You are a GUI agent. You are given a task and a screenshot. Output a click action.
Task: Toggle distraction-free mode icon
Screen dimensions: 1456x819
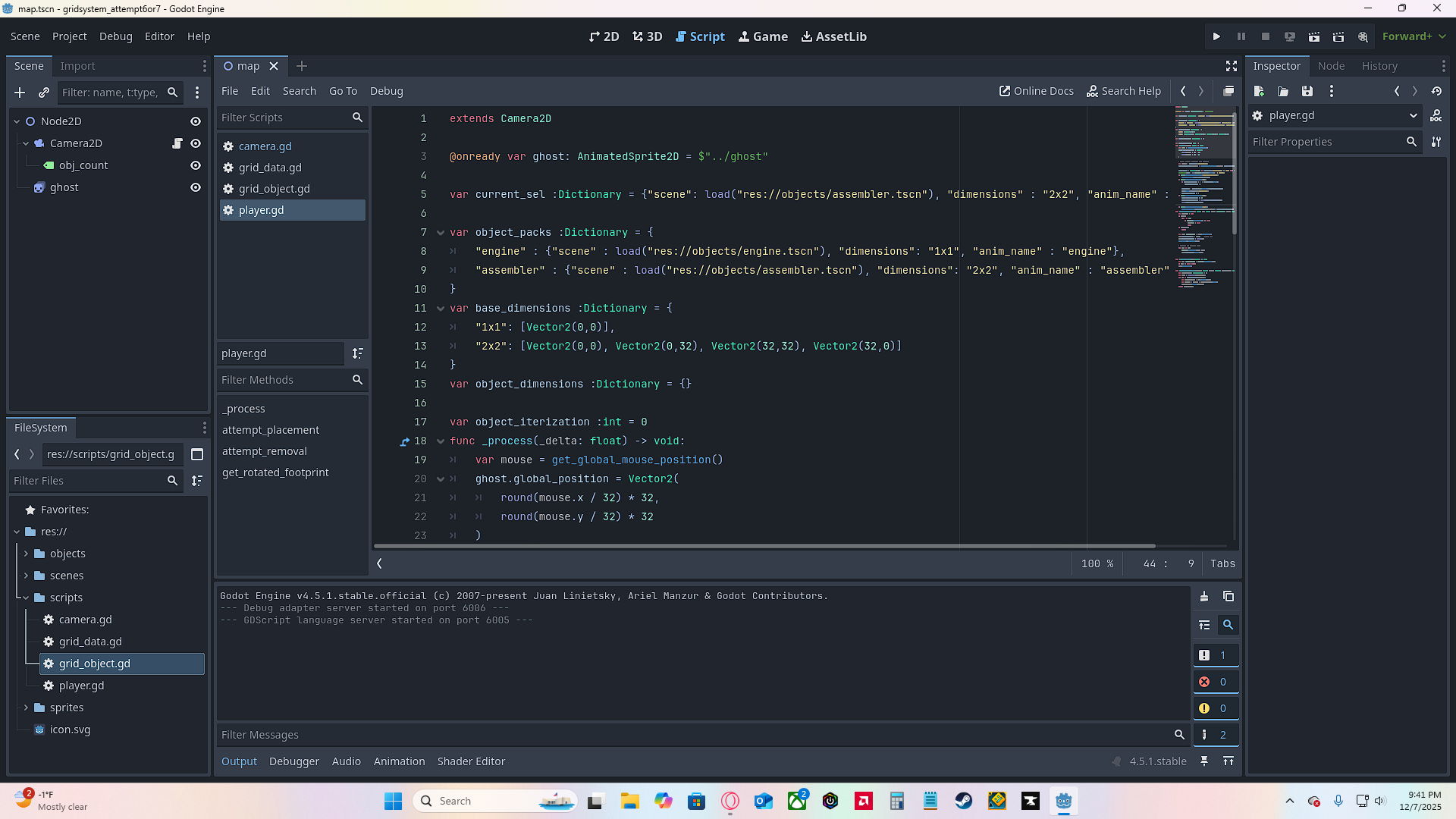[x=1232, y=66]
